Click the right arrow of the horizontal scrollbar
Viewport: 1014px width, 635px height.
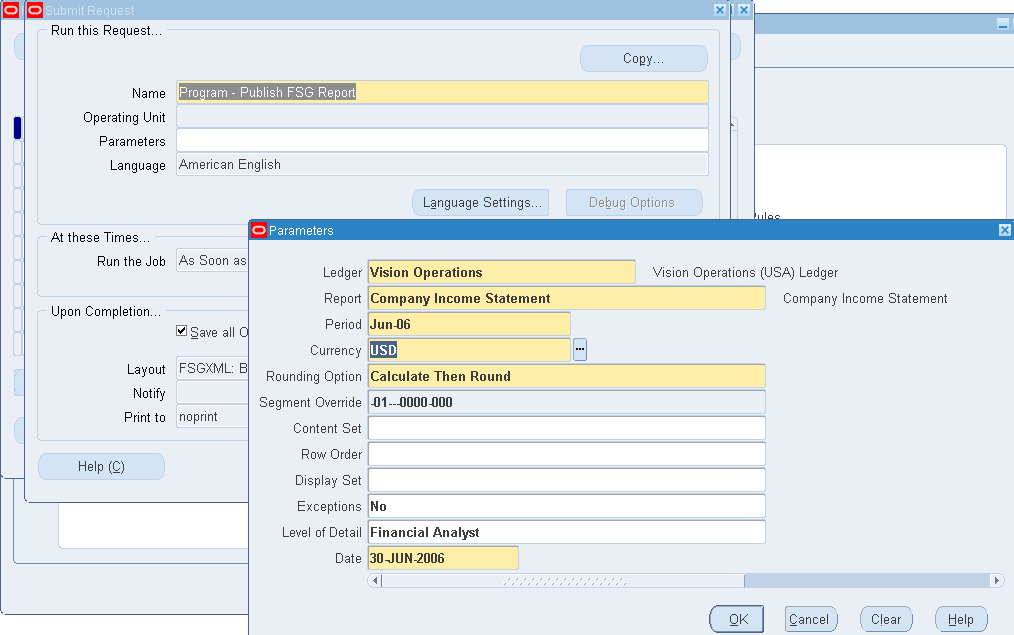[x=997, y=580]
